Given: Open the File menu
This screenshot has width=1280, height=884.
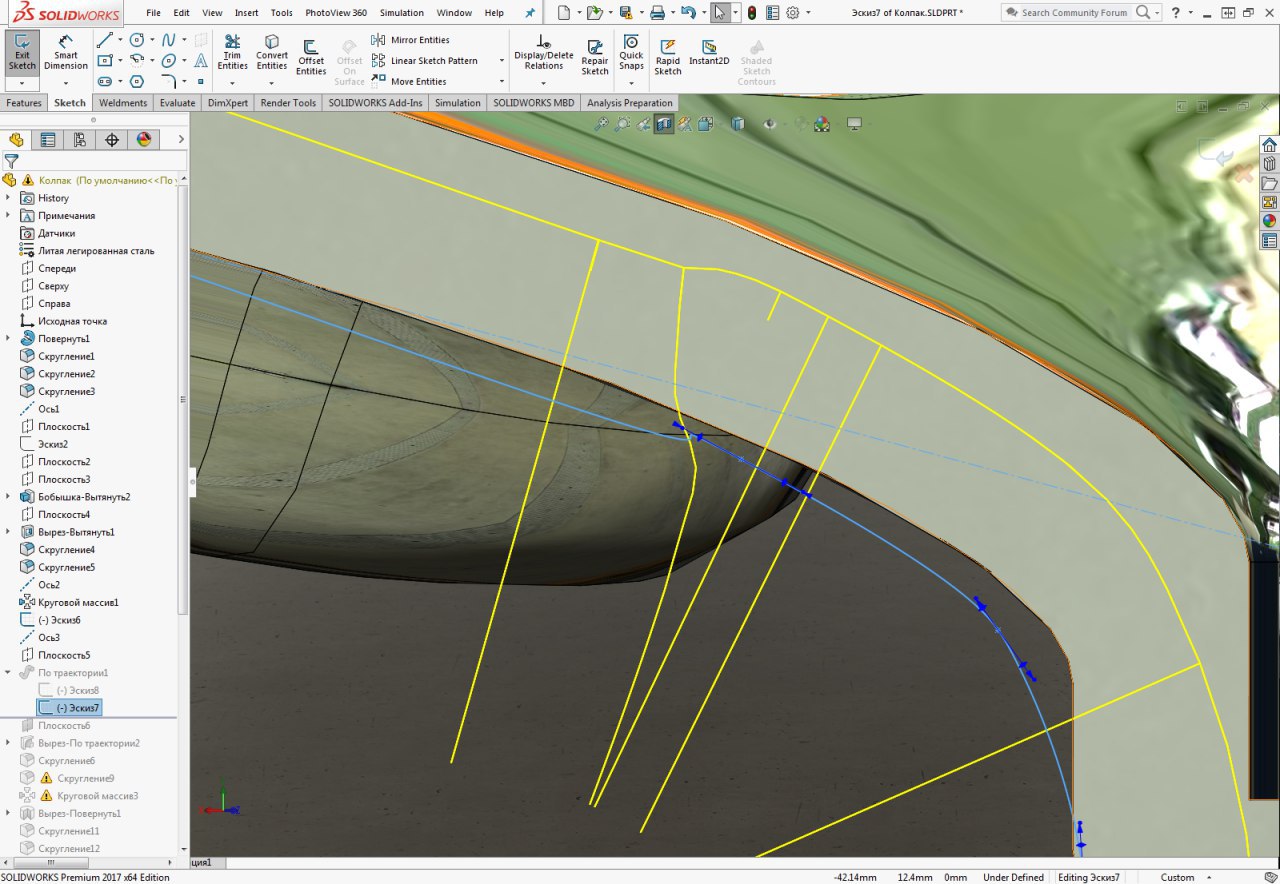Looking at the screenshot, I should [x=153, y=13].
